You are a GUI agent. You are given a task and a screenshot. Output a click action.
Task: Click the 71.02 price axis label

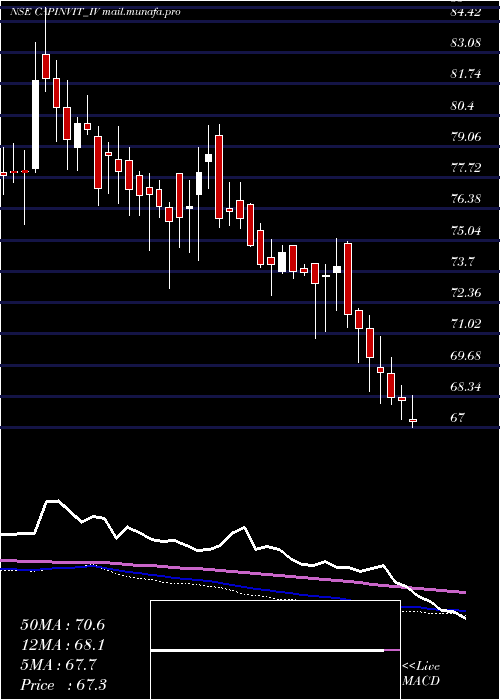(x=466, y=324)
